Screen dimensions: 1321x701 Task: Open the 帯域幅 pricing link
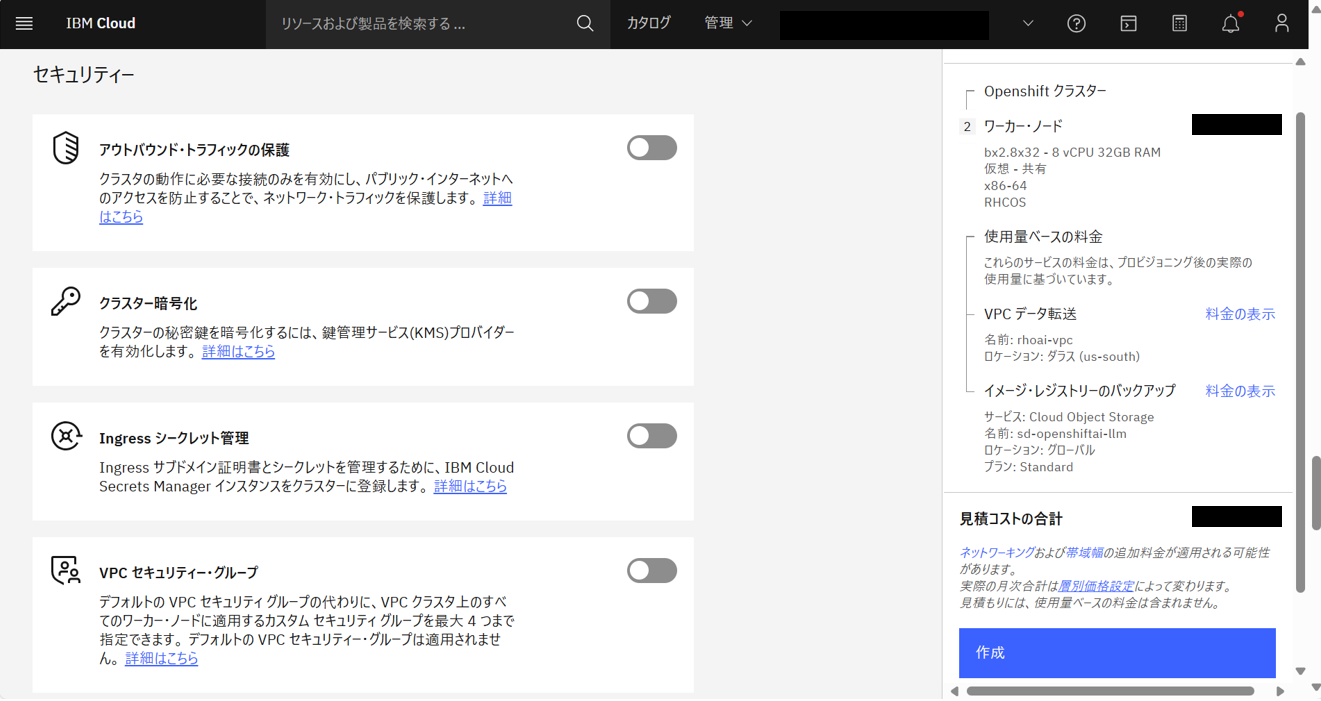(1083, 552)
